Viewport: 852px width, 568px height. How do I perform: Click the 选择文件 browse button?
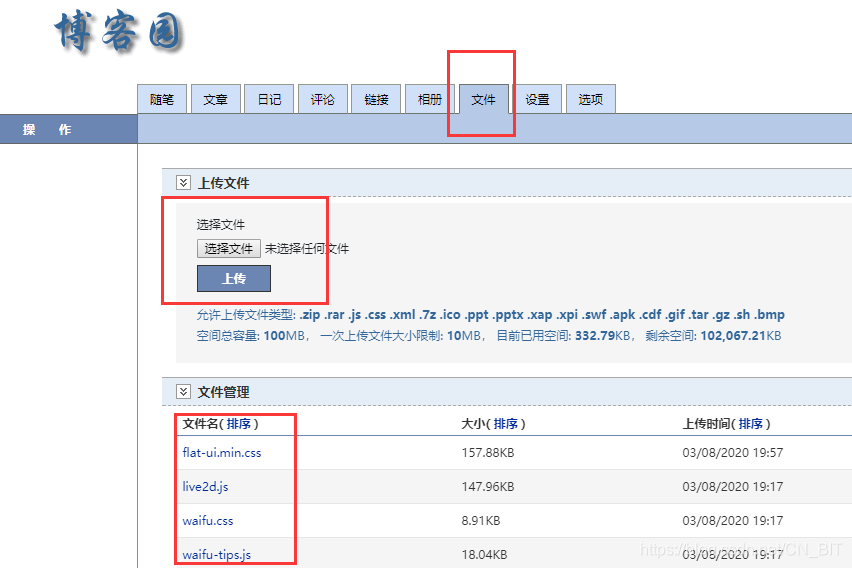tap(229, 248)
